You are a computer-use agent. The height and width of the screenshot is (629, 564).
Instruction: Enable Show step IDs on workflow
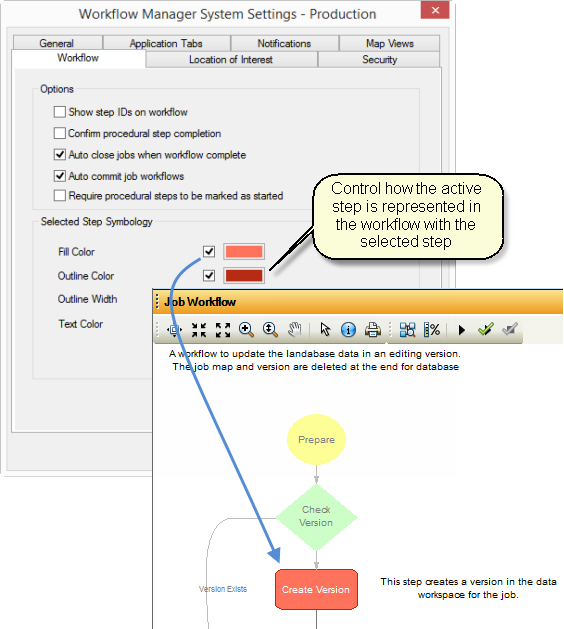click(x=60, y=112)
